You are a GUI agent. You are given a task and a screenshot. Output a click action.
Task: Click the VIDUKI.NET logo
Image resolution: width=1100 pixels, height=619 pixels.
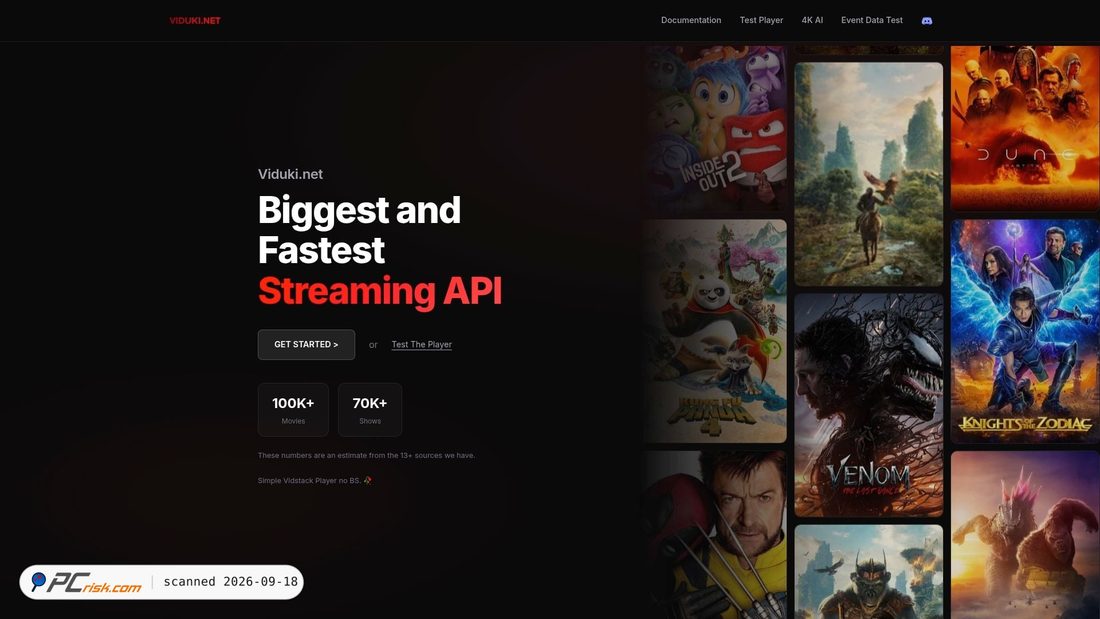195,20
